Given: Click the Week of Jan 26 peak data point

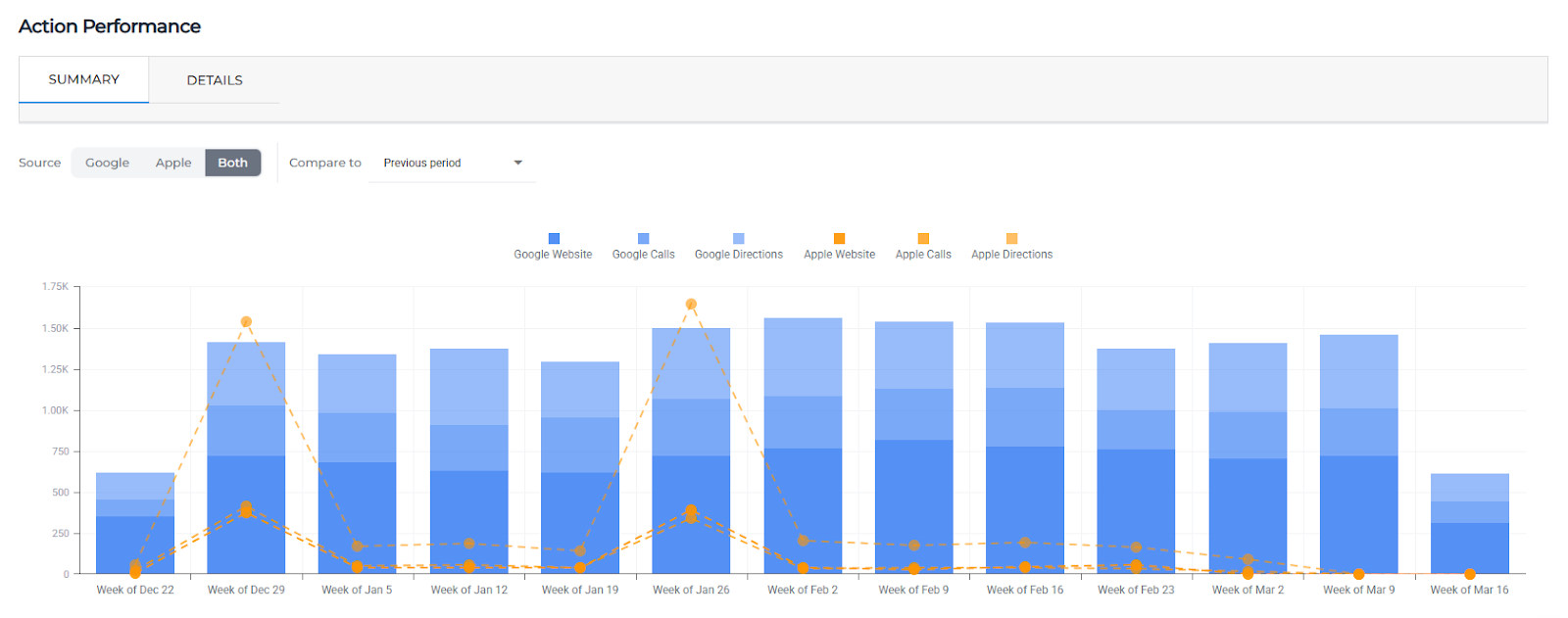Looking at the screenshot, I should coord(691,305).
